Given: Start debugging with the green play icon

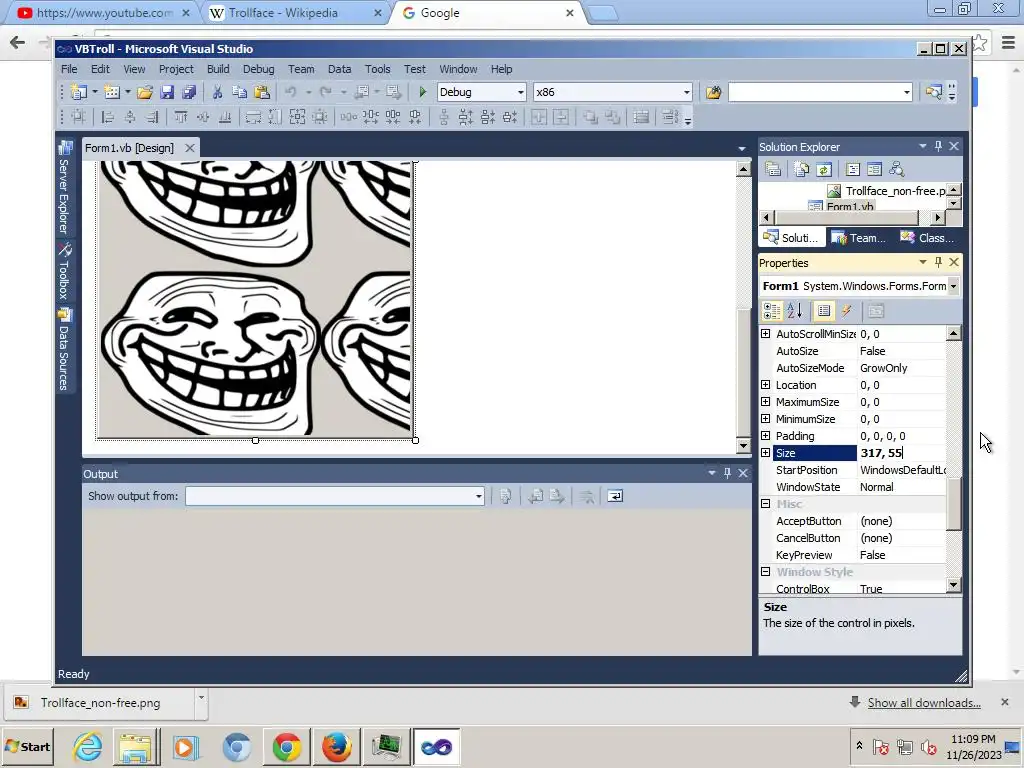Looking at the screenshot, I should [x=423, y=92].
